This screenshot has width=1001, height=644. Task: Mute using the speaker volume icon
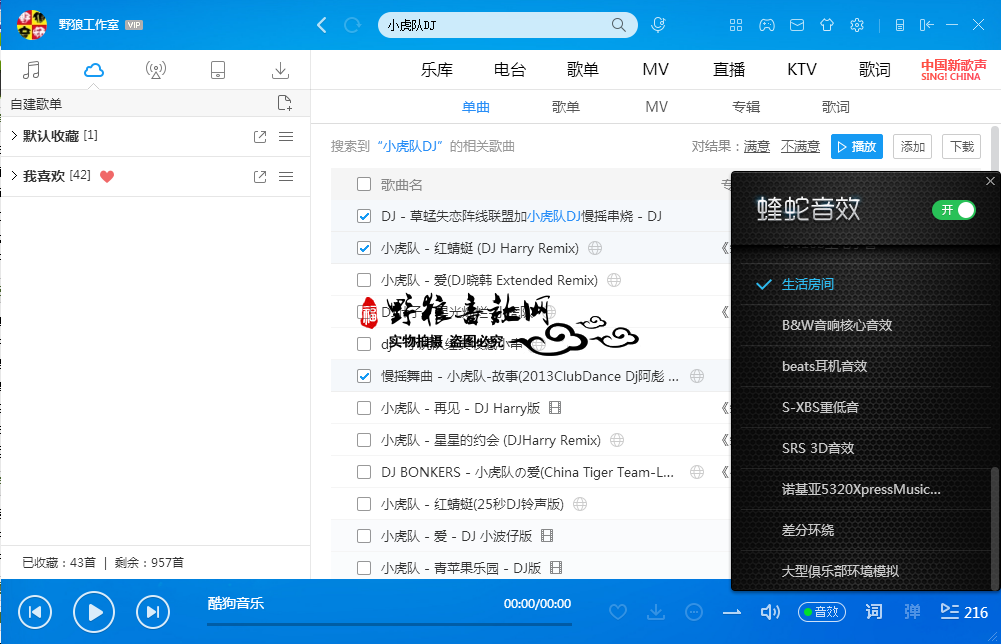[x=770, y=612]
